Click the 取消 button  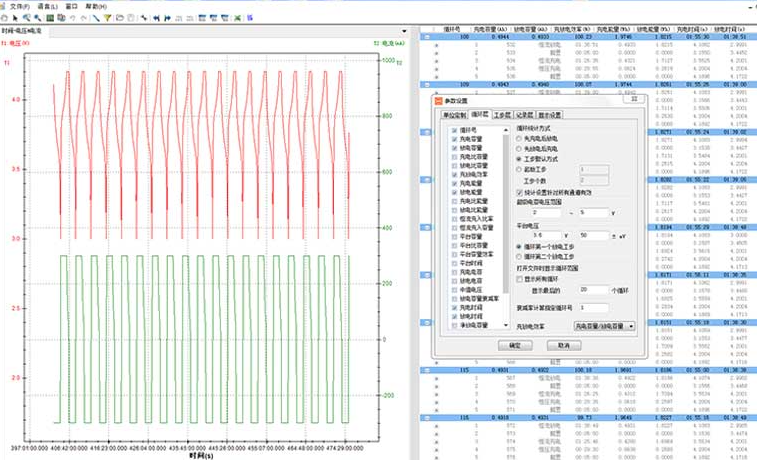coord(563,345)
